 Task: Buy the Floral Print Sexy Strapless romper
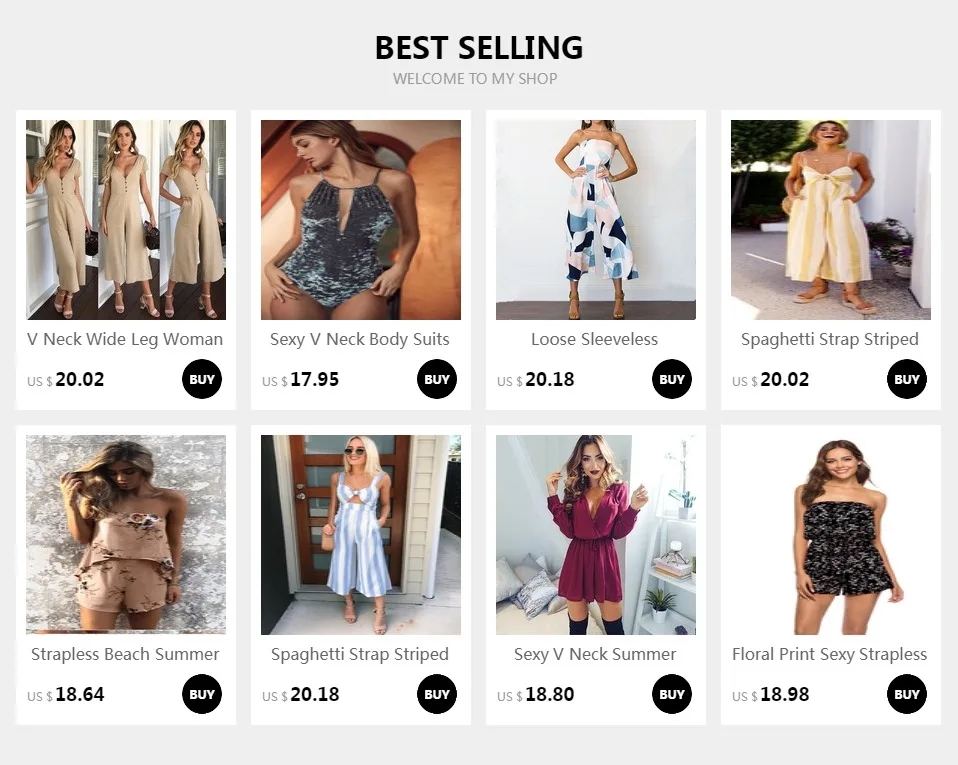907,694
